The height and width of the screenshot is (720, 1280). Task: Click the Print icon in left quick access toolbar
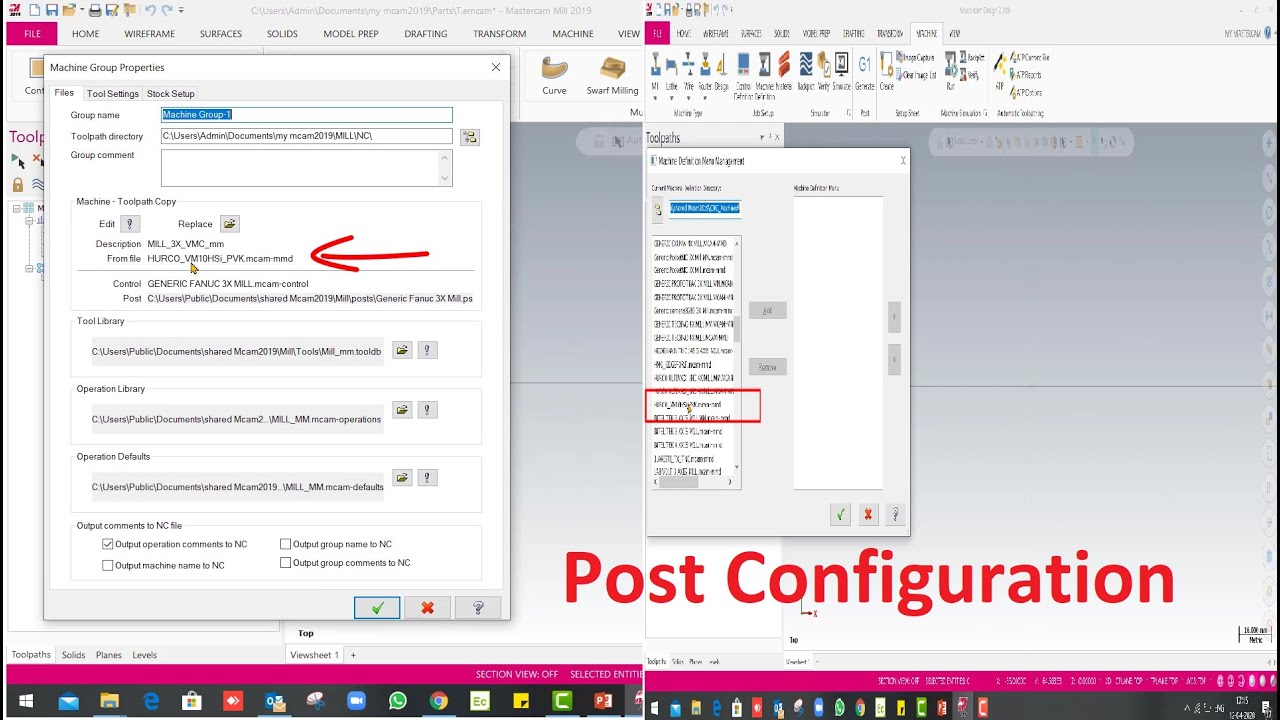[x=95, y=10]
